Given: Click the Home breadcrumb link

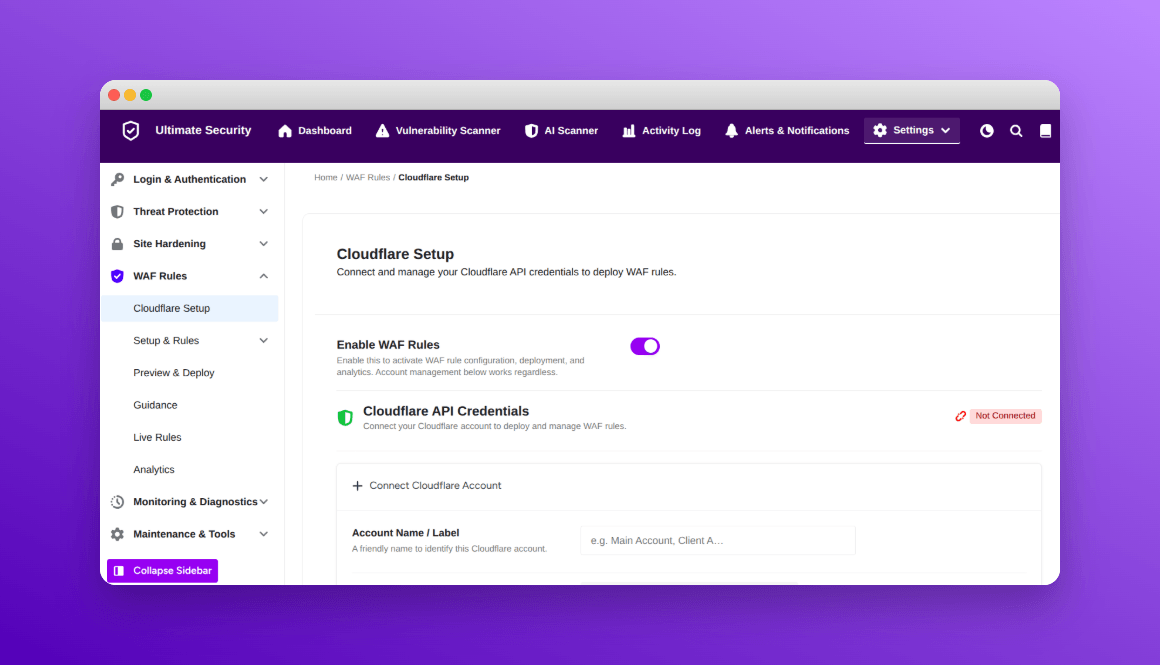Looking at the screenshot, I should pos(326,178).
